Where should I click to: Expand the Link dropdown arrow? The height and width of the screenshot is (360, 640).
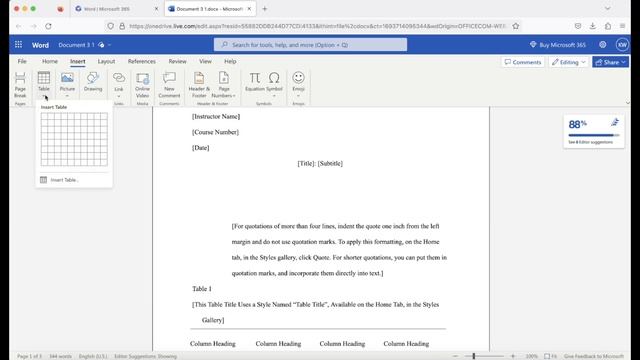(119, 96)
